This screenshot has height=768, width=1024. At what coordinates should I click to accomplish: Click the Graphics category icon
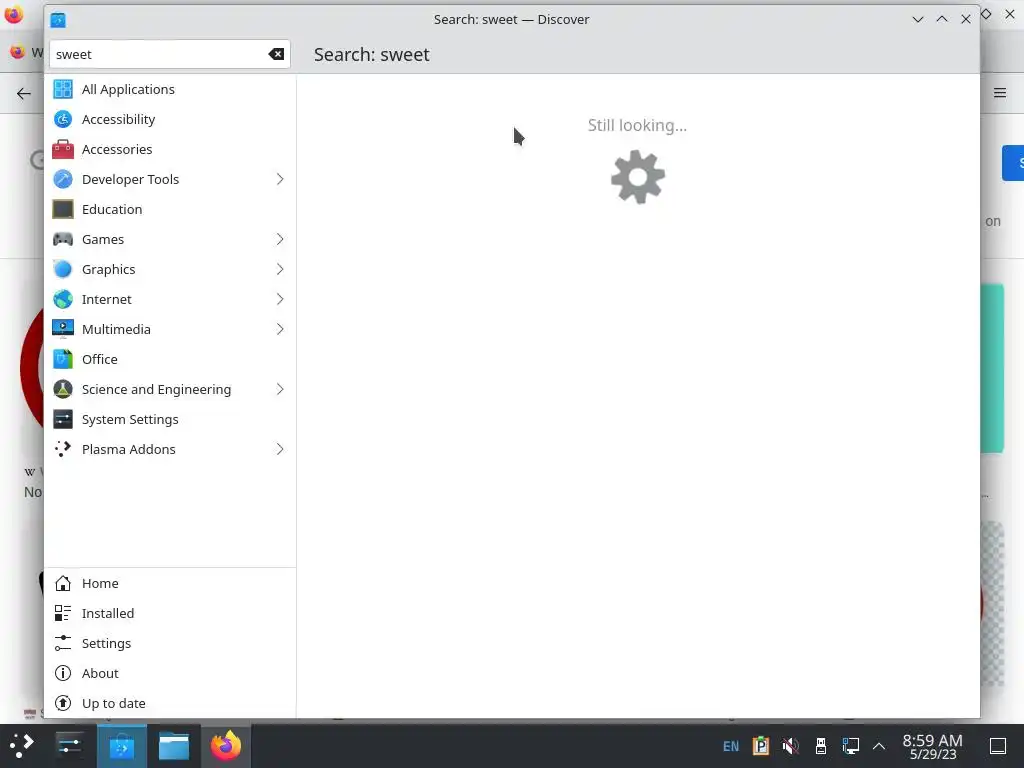pyautogui.click(x=63, y=270)
